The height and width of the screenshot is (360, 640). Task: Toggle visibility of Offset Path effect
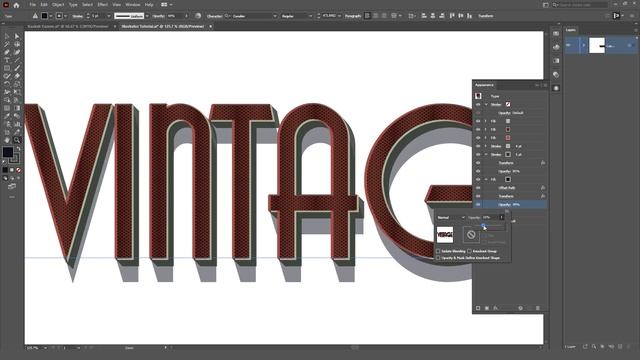(478, 188)
